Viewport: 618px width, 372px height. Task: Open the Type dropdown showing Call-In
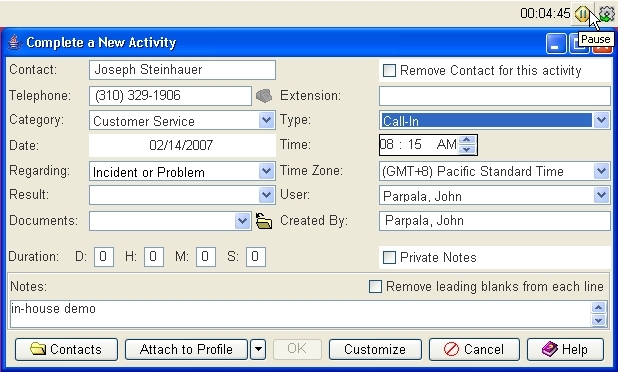pyautogui.click(x=601, y=120)
